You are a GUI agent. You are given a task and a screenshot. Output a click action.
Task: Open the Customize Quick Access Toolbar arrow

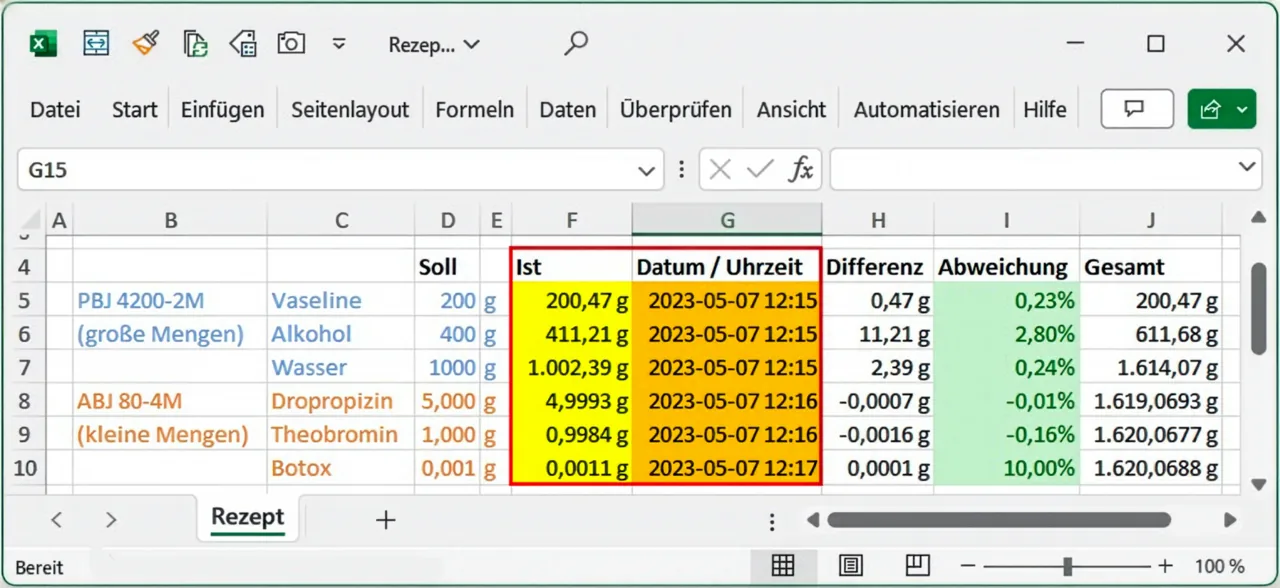click(339, 44)
